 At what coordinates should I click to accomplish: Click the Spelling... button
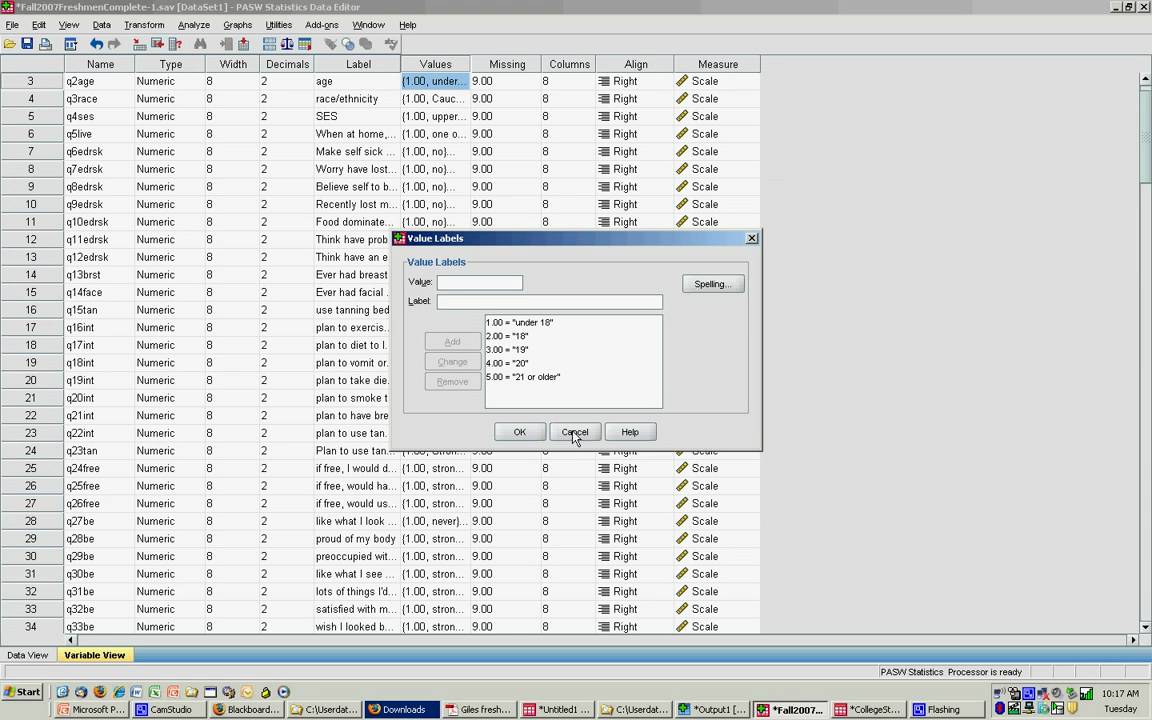click(x=713, y=284)
